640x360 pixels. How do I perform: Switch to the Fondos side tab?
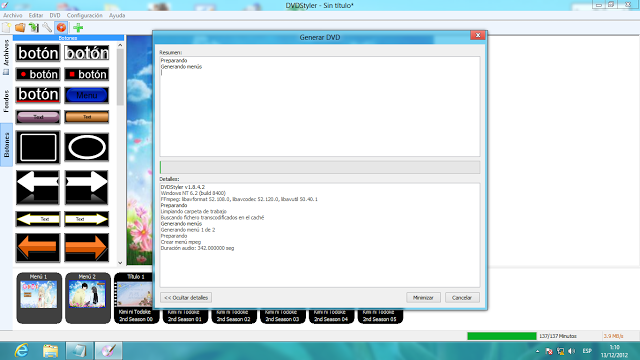6,101
